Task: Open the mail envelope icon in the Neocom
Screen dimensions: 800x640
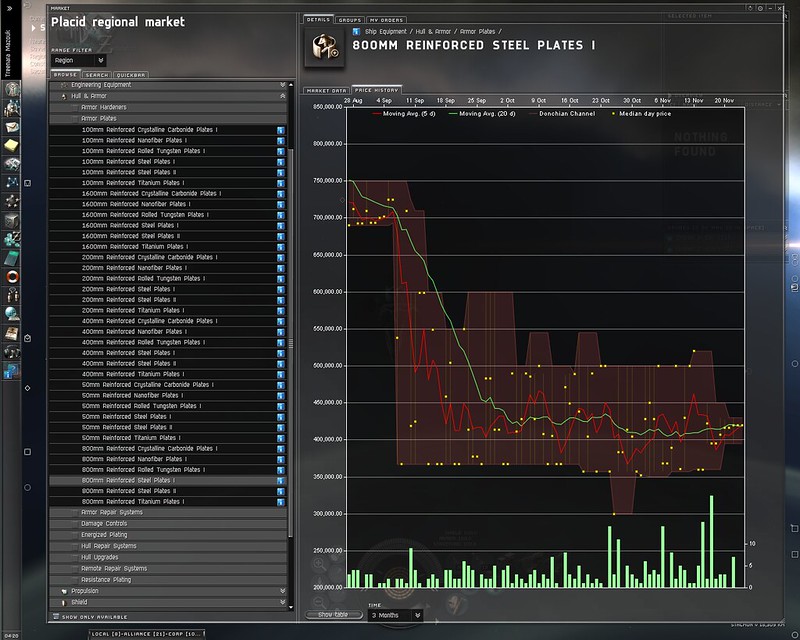Action: click(12, 127)
